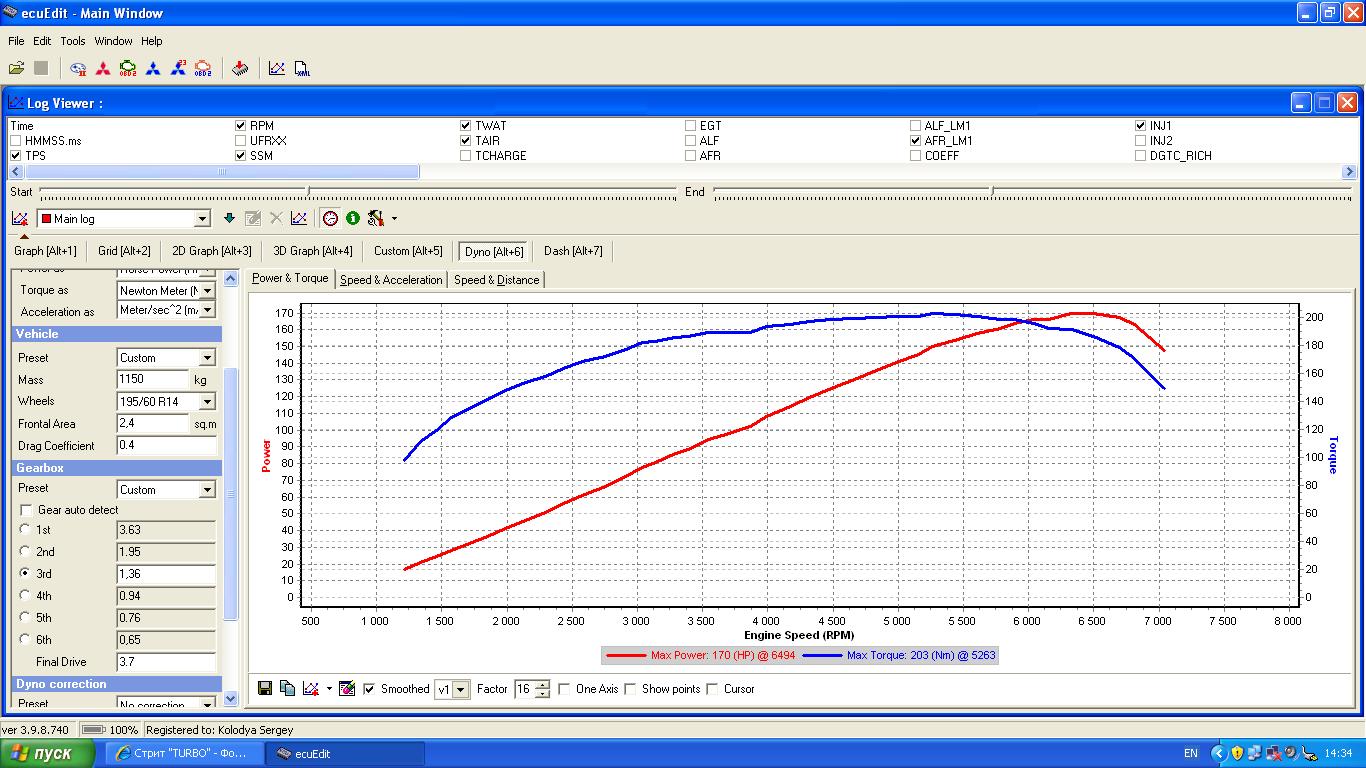Enable the EGT channel checkbox
The image size is (1366, 768).
point(691,126)
